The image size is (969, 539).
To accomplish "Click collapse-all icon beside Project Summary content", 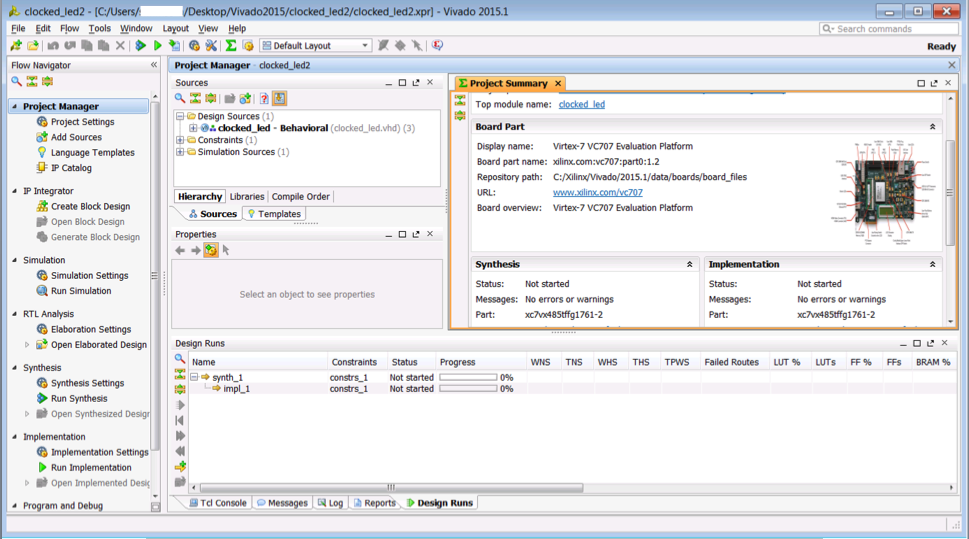I will pos(460,100).
